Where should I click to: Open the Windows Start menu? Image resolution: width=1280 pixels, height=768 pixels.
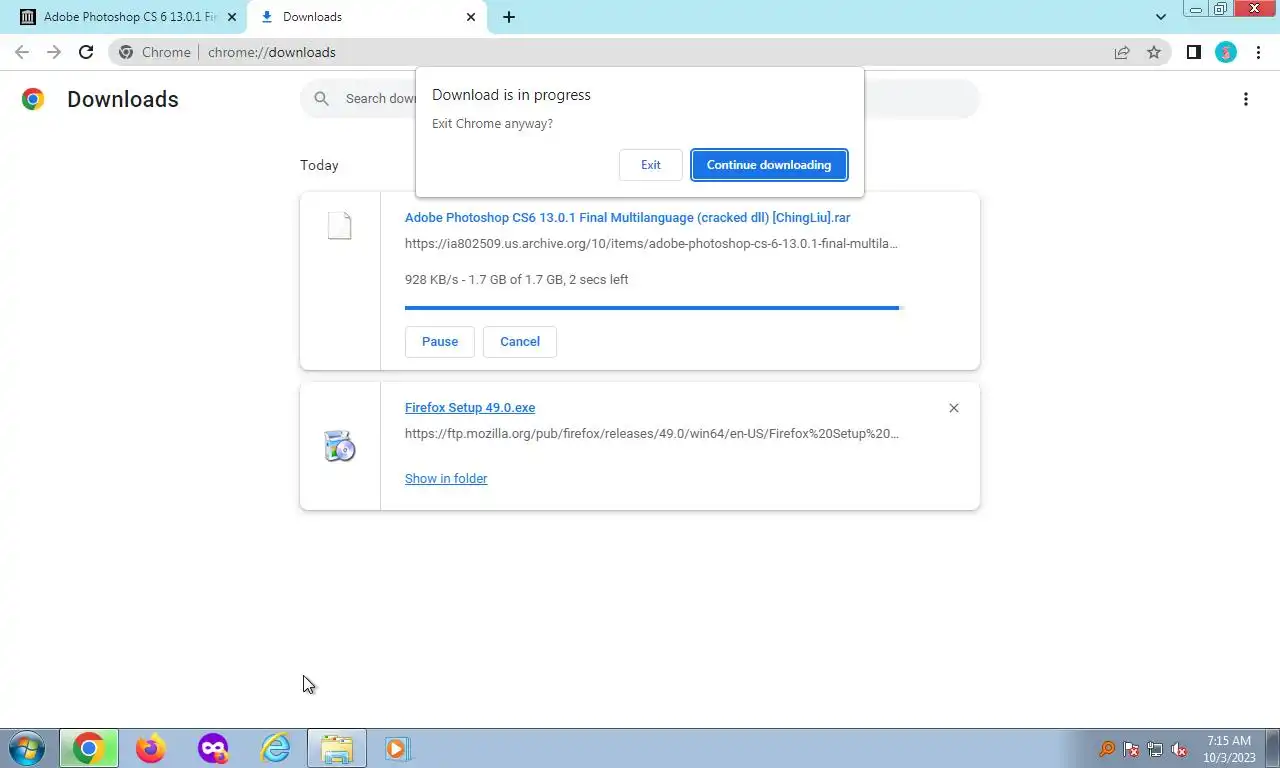[x=26, y=748]
